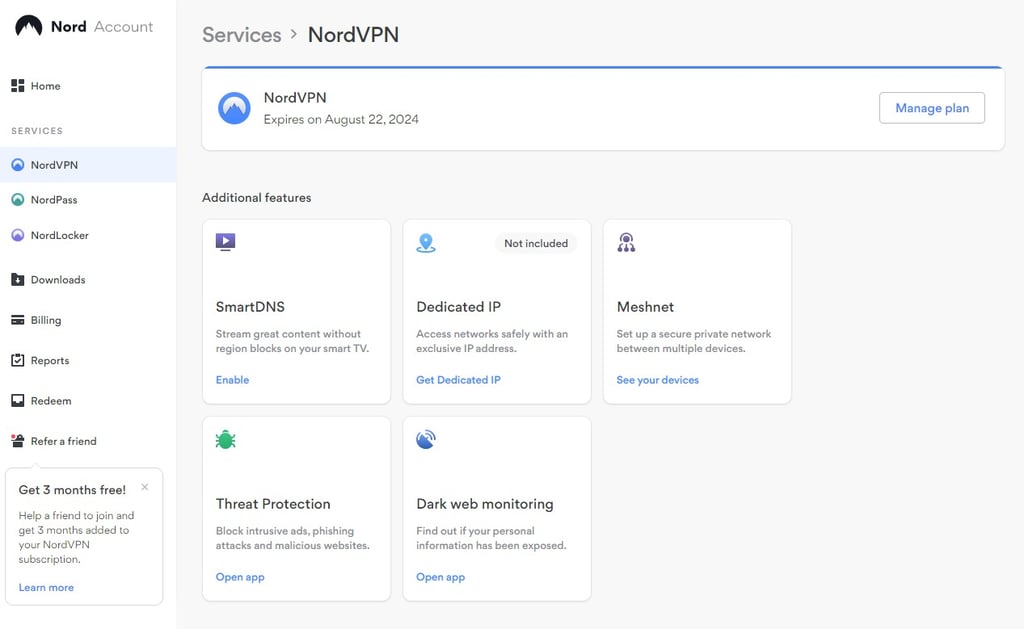This screenshot has height=629, width=1024.
Task: Select NordVPN in the services sidebar
Action: coord(88,165)
